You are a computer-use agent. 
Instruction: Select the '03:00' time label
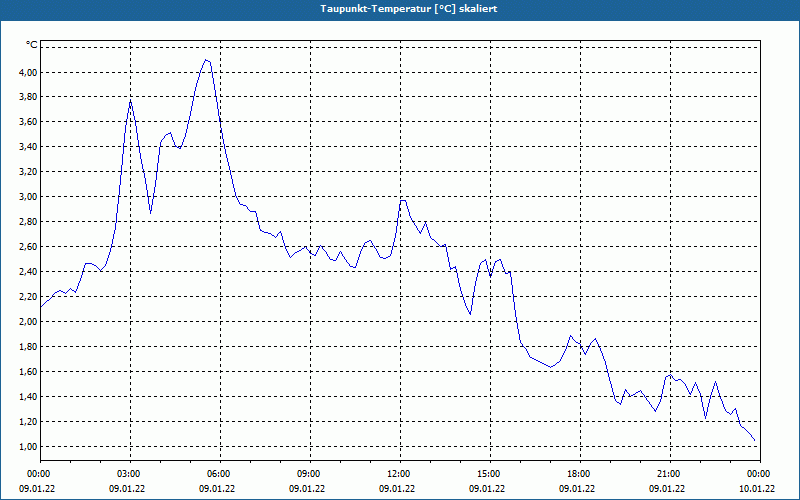point(127,474)
